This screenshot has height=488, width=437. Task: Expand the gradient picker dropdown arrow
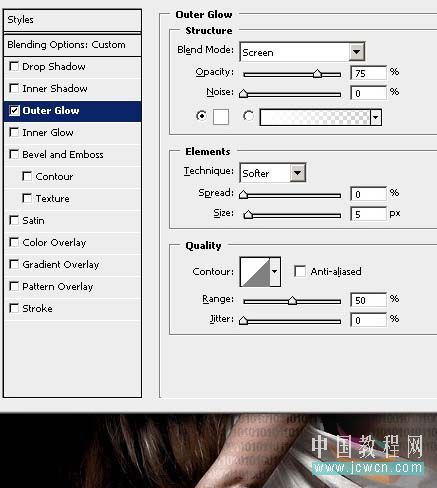coord(376,117)
